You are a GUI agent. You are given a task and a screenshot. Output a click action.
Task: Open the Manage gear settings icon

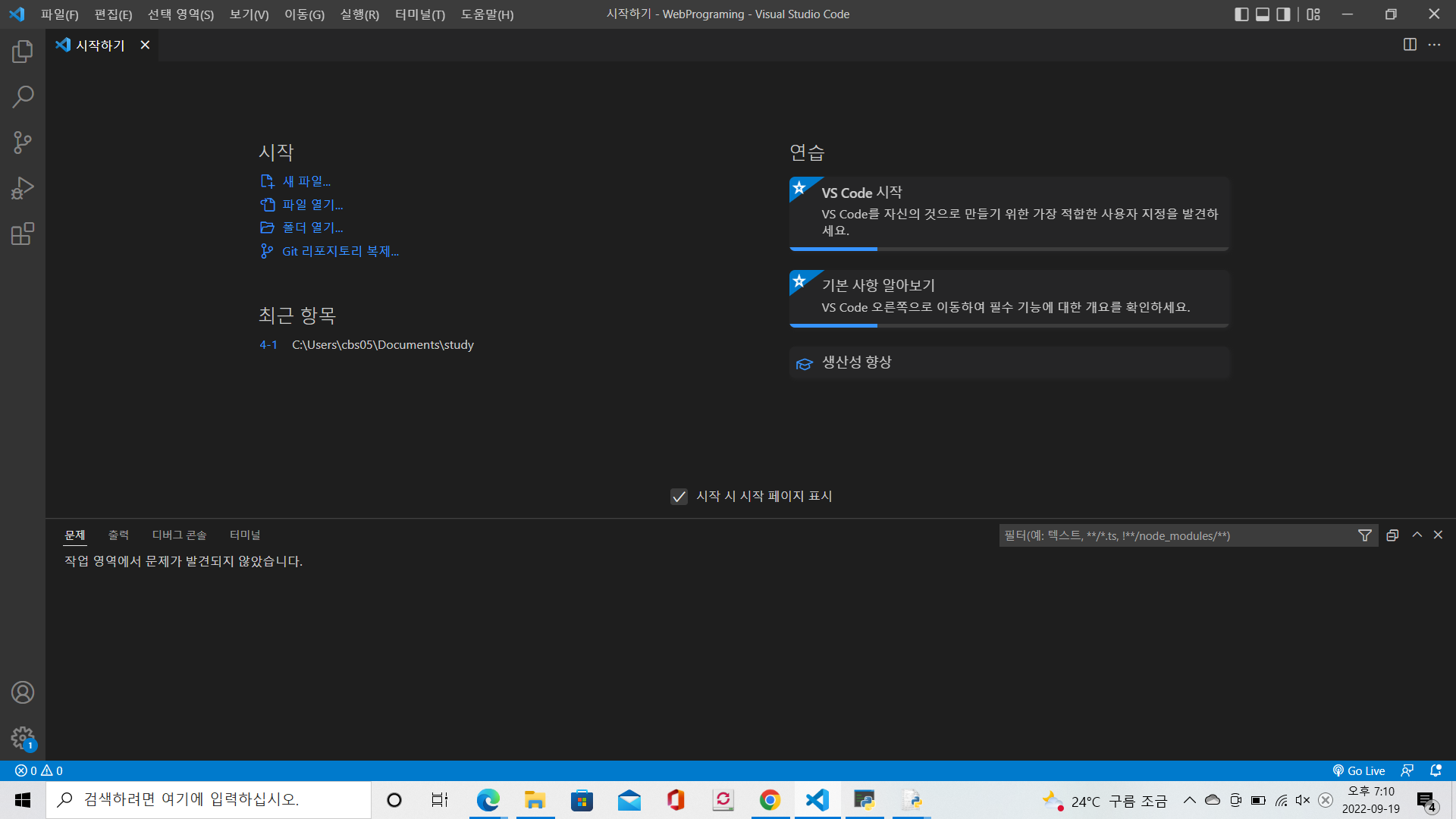(23, 737)
